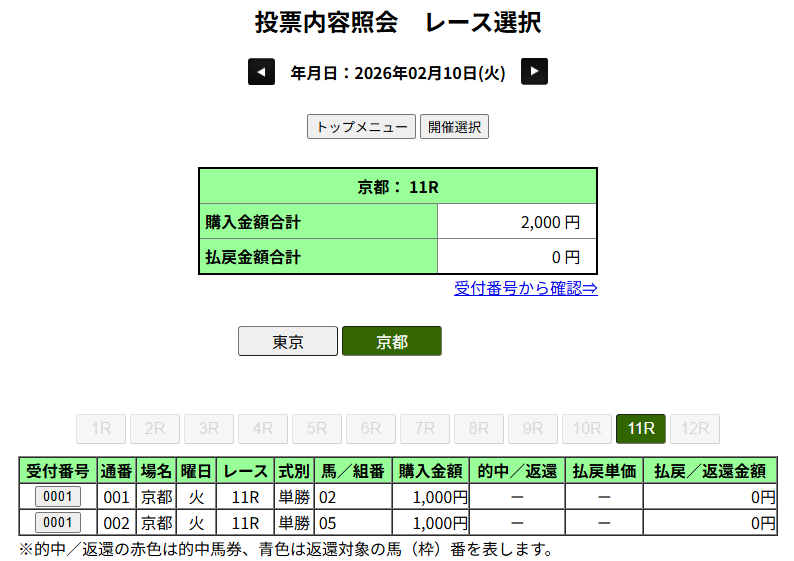Click the 2,000 円 purchase total
794x561 pixels.
[549, 222]
